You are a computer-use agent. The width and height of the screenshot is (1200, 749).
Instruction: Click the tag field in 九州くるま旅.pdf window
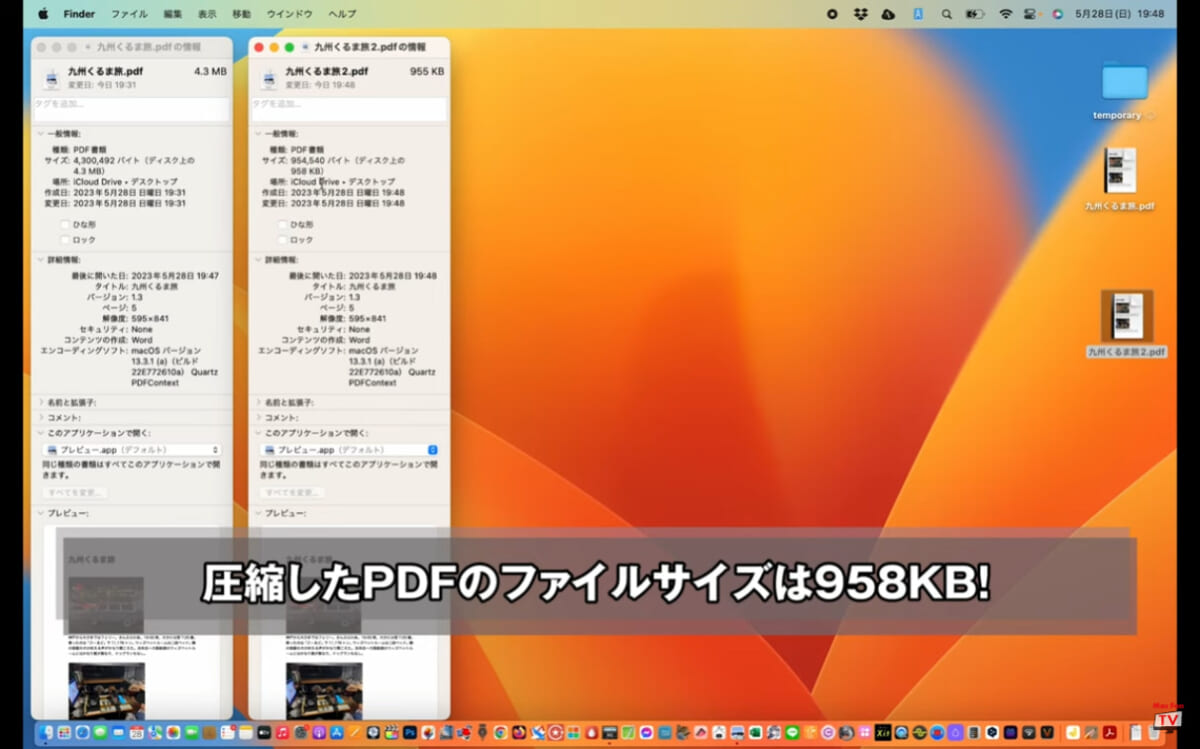click(x=132, y=109)
